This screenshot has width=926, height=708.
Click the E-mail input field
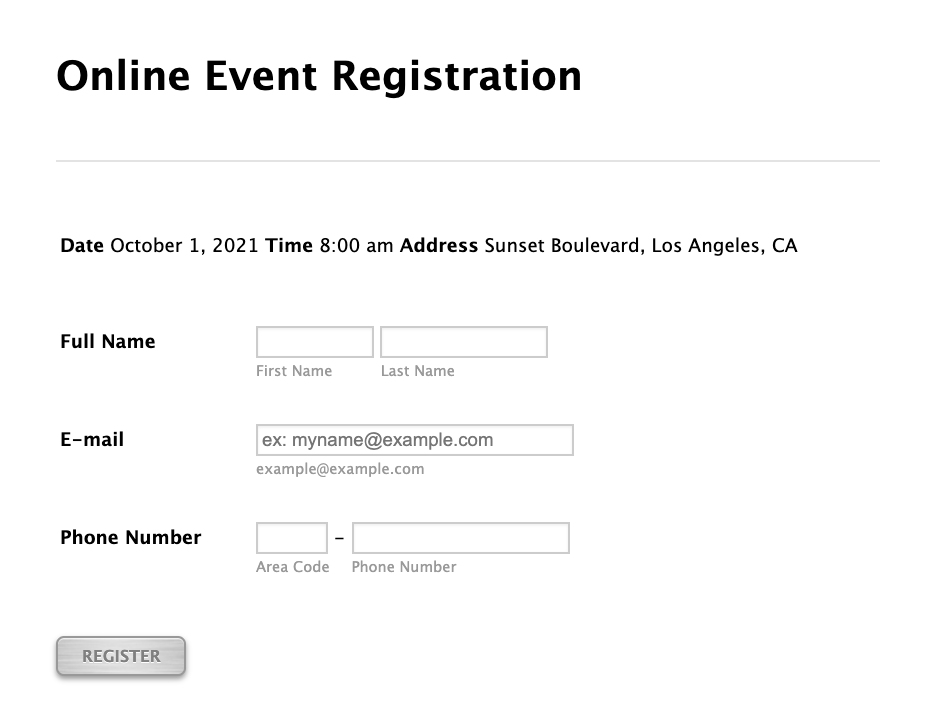pyautogui.click(x=414, y=440)
